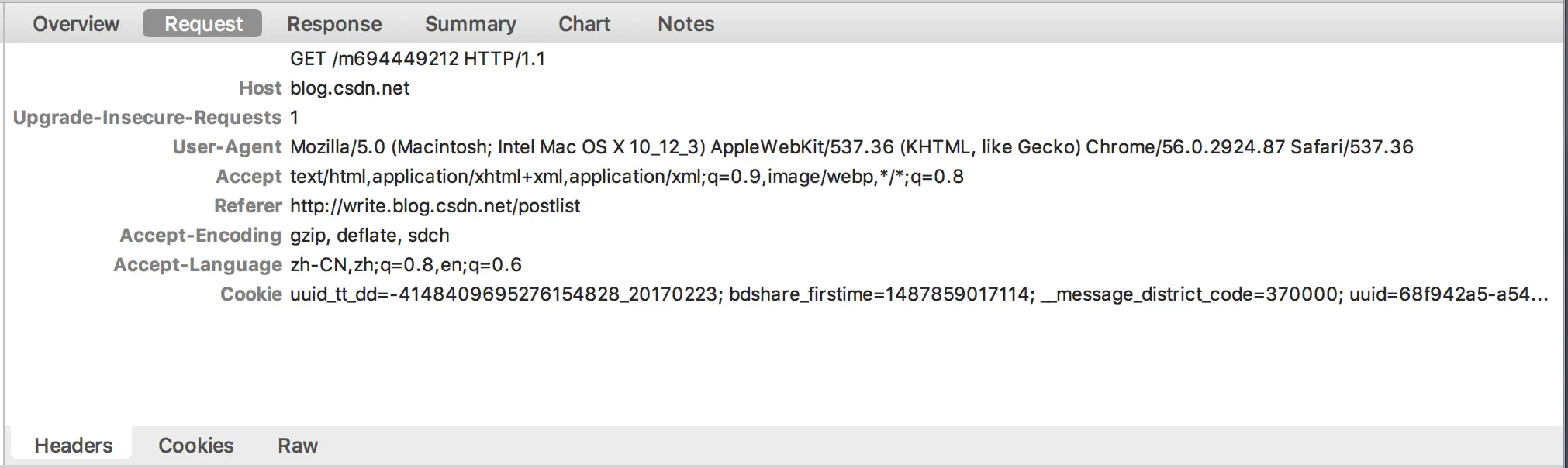1568x468 pixels.
Task: Select the truncated uuid_tt_dd cookie value
Action: [x=918, y=294]
